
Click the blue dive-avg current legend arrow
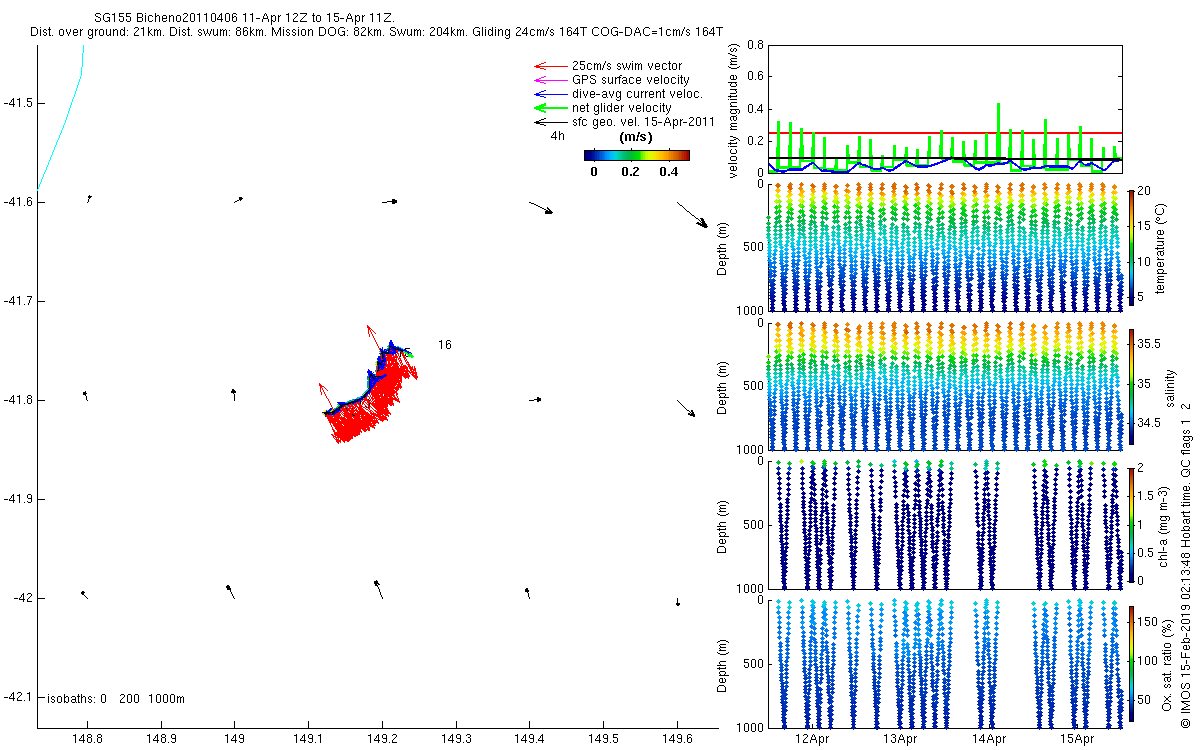click(x=549, y=93)
